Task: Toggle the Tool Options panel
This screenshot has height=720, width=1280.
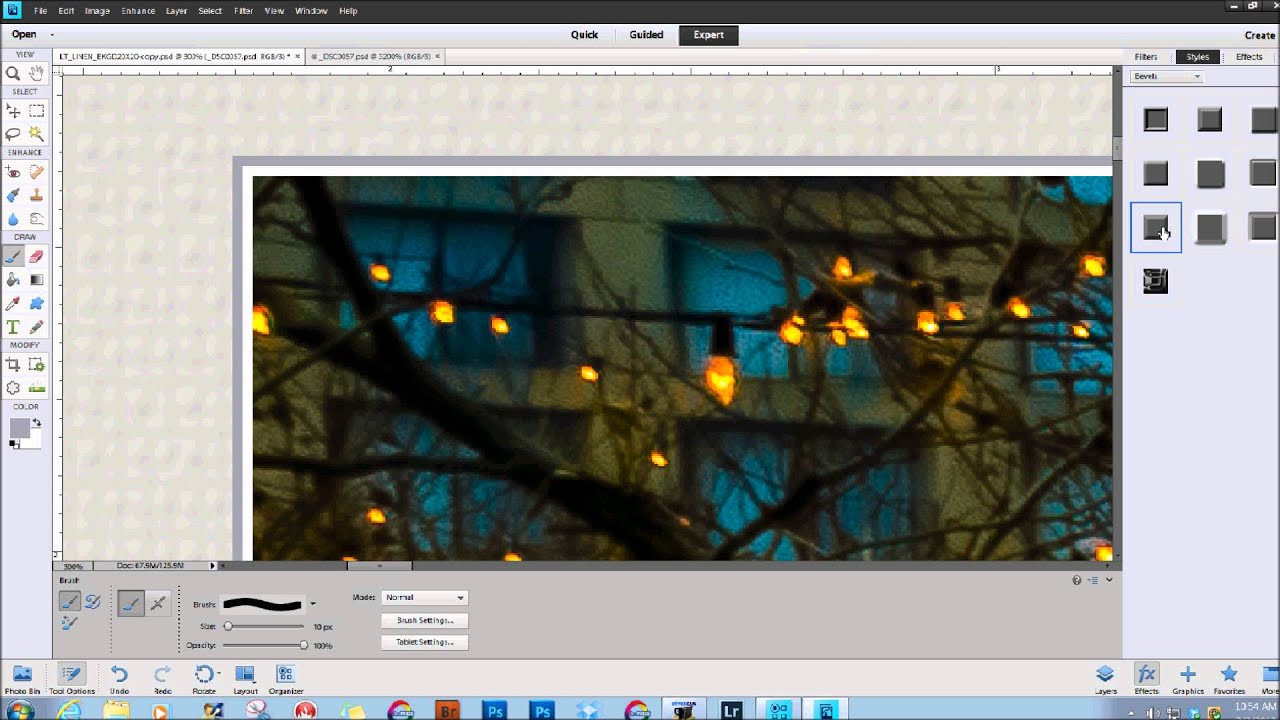Action: pyautogui.click(x=71, y=680)
